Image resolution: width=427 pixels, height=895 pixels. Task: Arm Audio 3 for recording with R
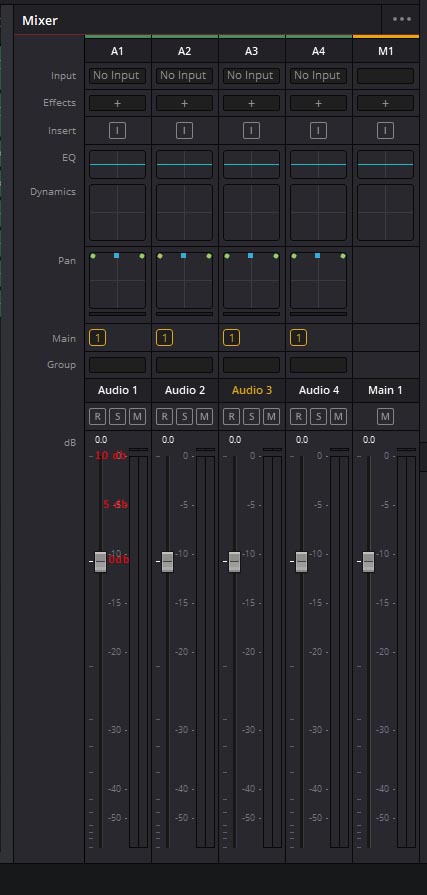pos(231,417)
